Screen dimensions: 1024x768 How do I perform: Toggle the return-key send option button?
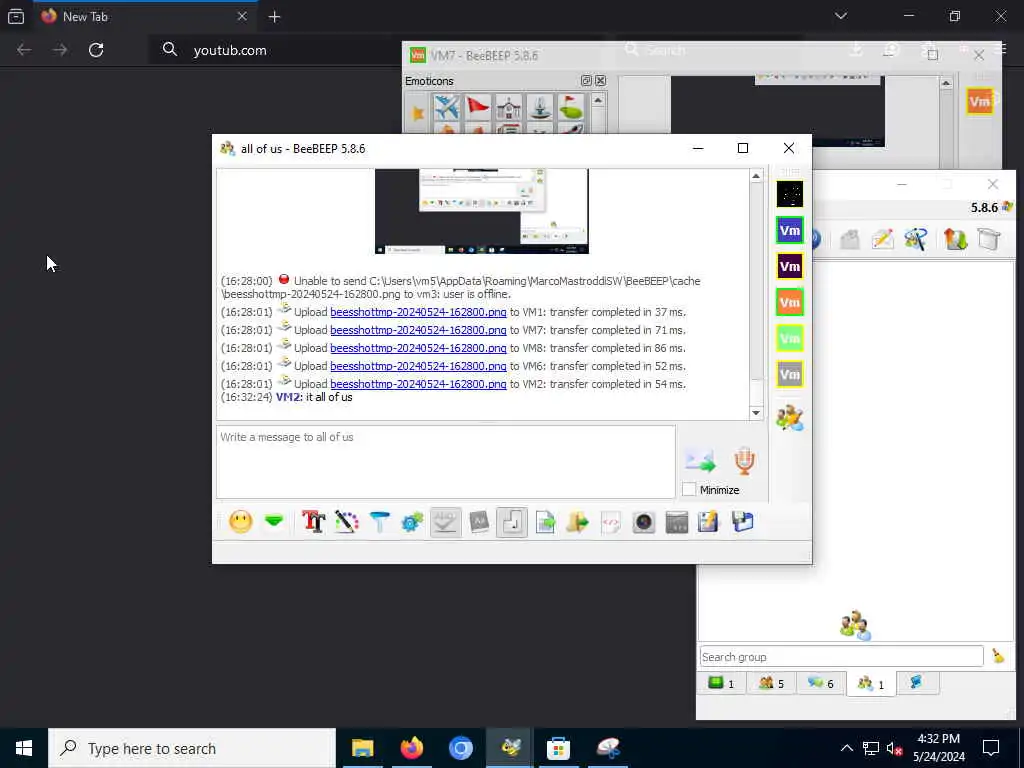(x=512, y=522)
